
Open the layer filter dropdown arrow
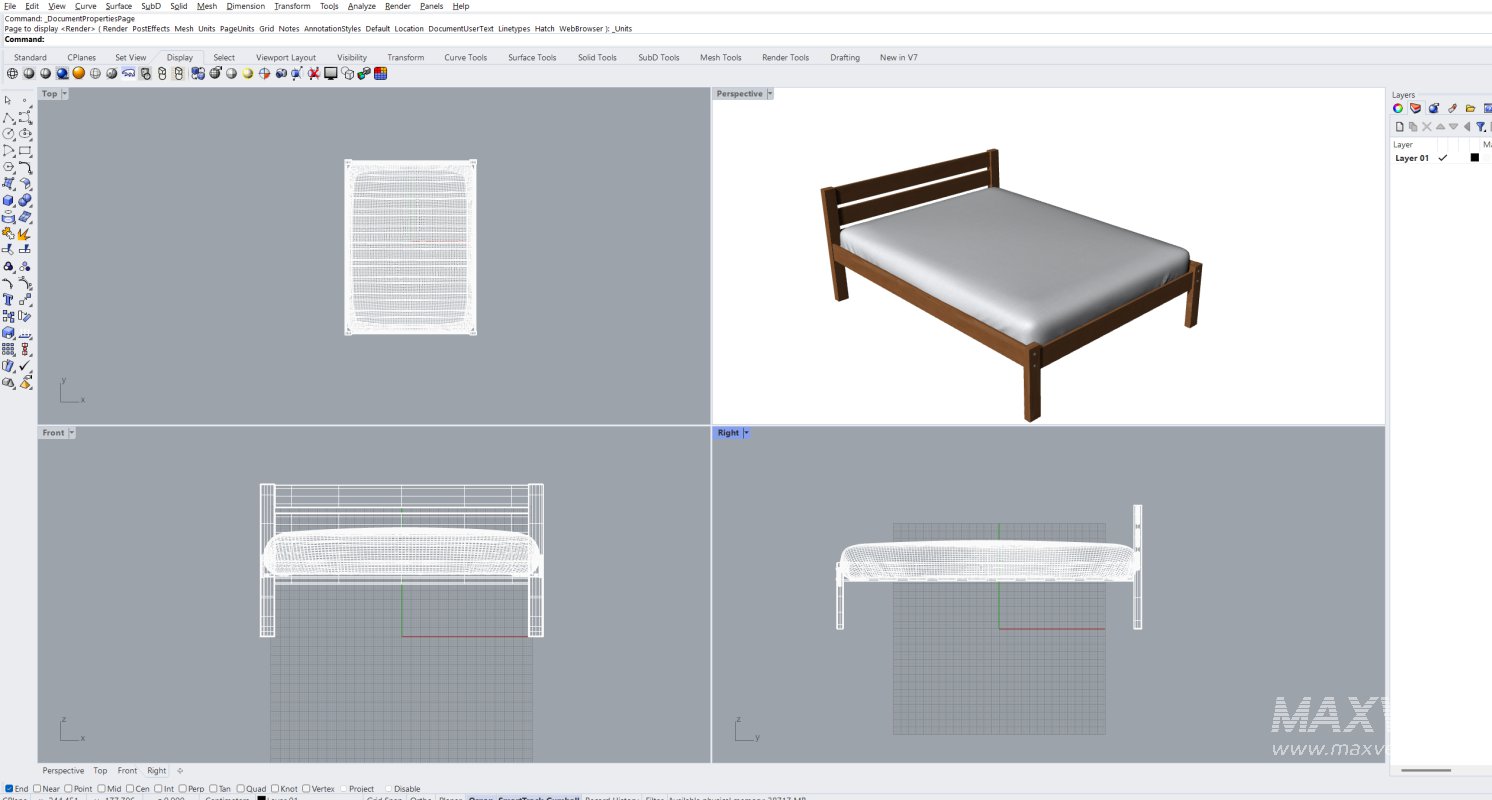point(1485,130)
